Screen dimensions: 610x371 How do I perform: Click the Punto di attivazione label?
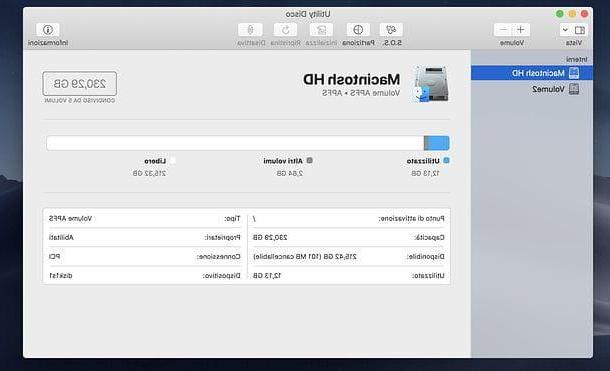(x=411, y=219)
